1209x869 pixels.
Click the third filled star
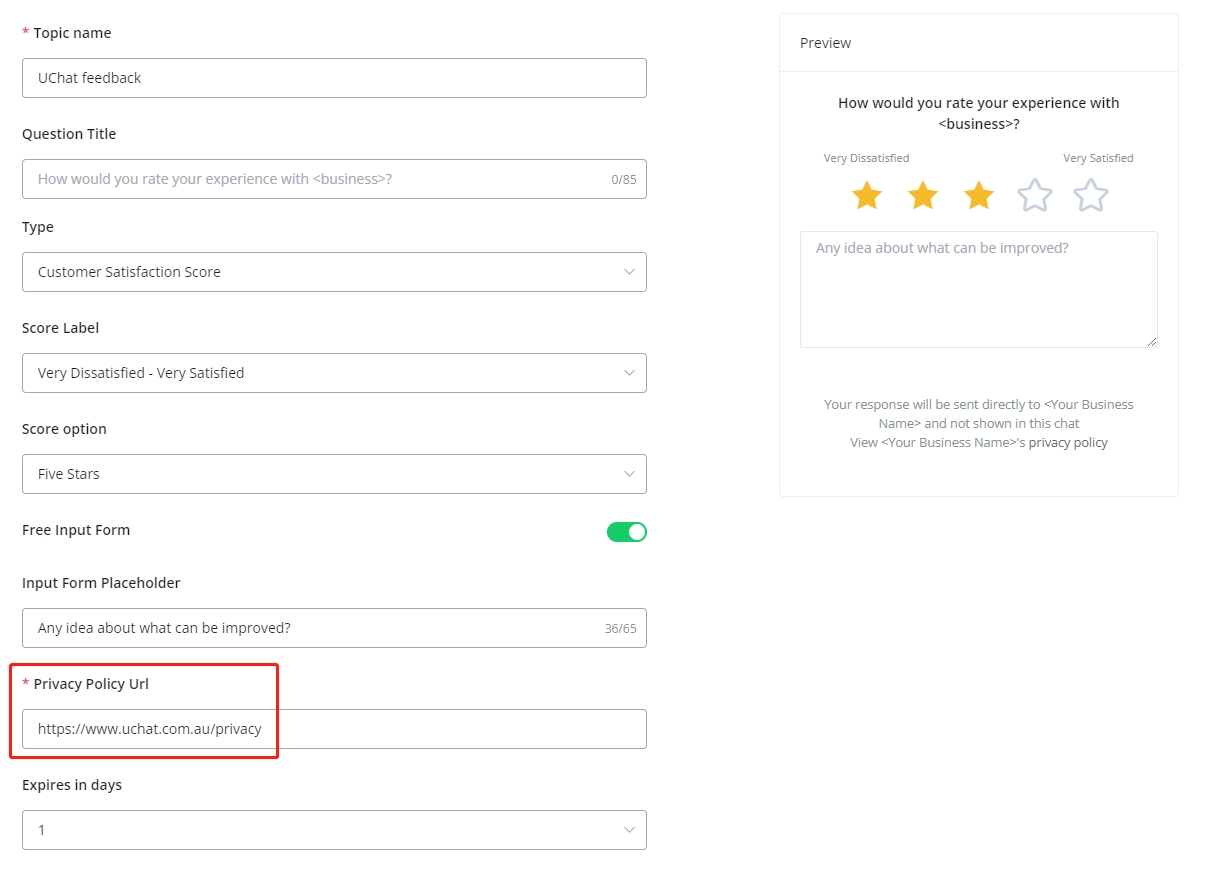coord(978,196)
